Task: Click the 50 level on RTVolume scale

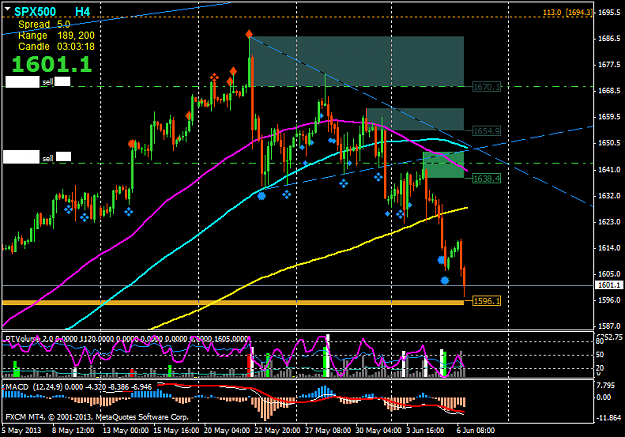Action: click(x=599, y=354)
